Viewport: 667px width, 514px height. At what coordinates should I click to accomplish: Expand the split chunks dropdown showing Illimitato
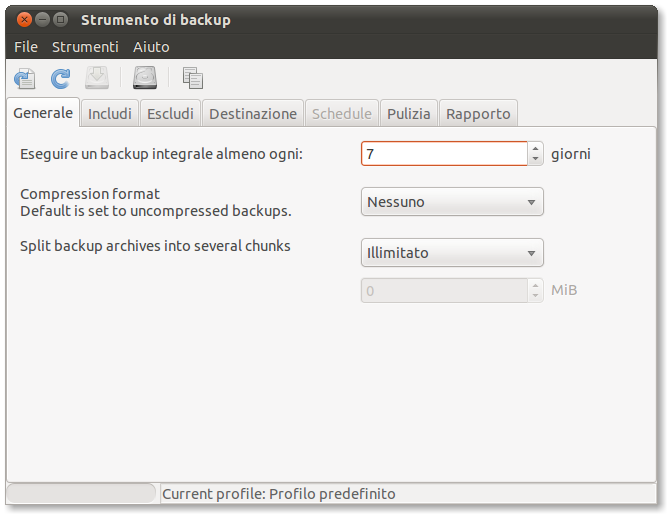click(x=452, y=253)
